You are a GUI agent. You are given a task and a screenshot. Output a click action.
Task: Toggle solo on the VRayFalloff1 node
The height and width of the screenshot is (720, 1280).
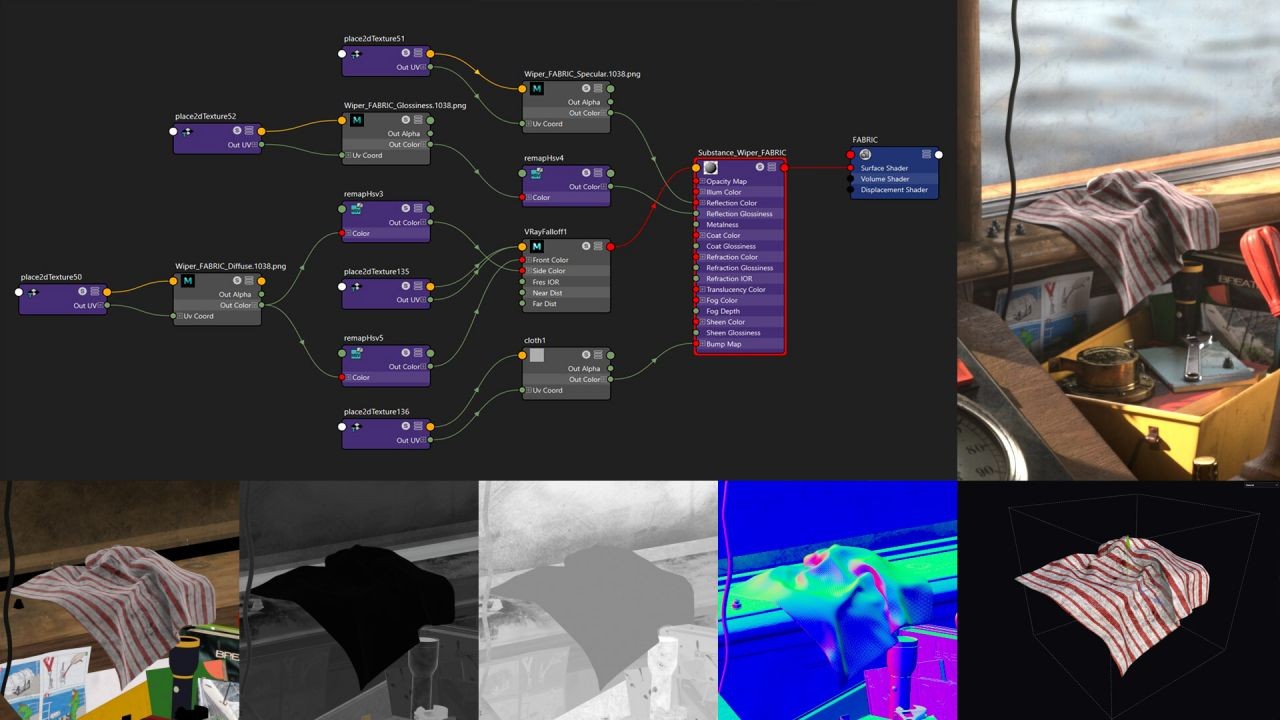[585, 246]
